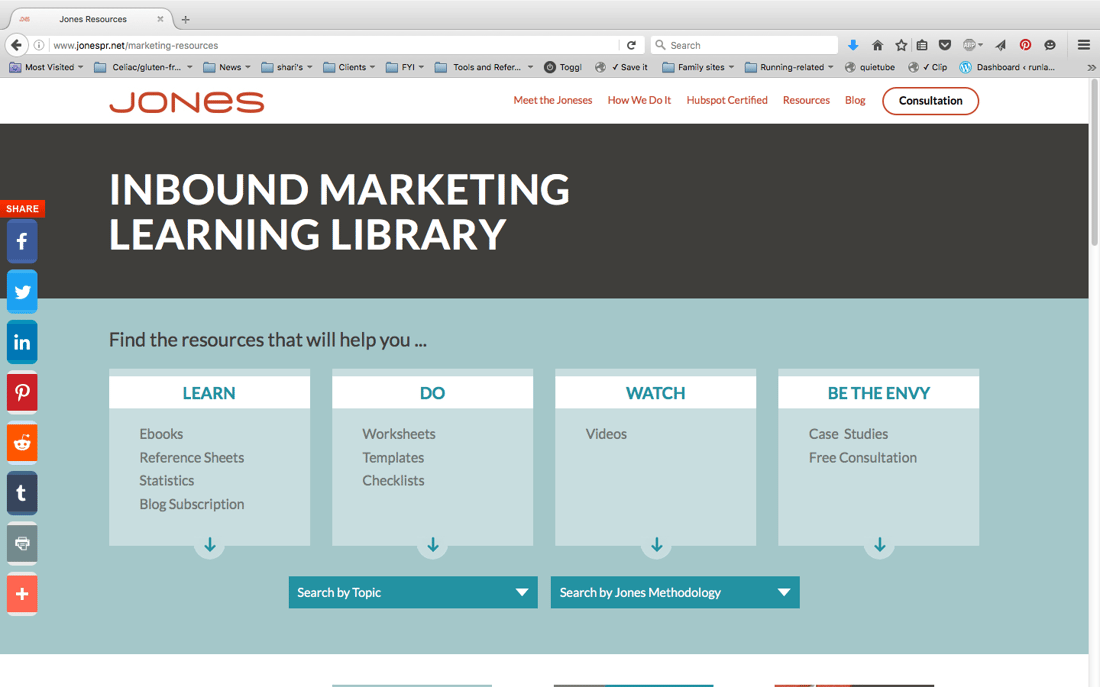Screen dimensions: 1100x687
Task: Print the page using the printer share icon
Action: click(x=21, y=543)
